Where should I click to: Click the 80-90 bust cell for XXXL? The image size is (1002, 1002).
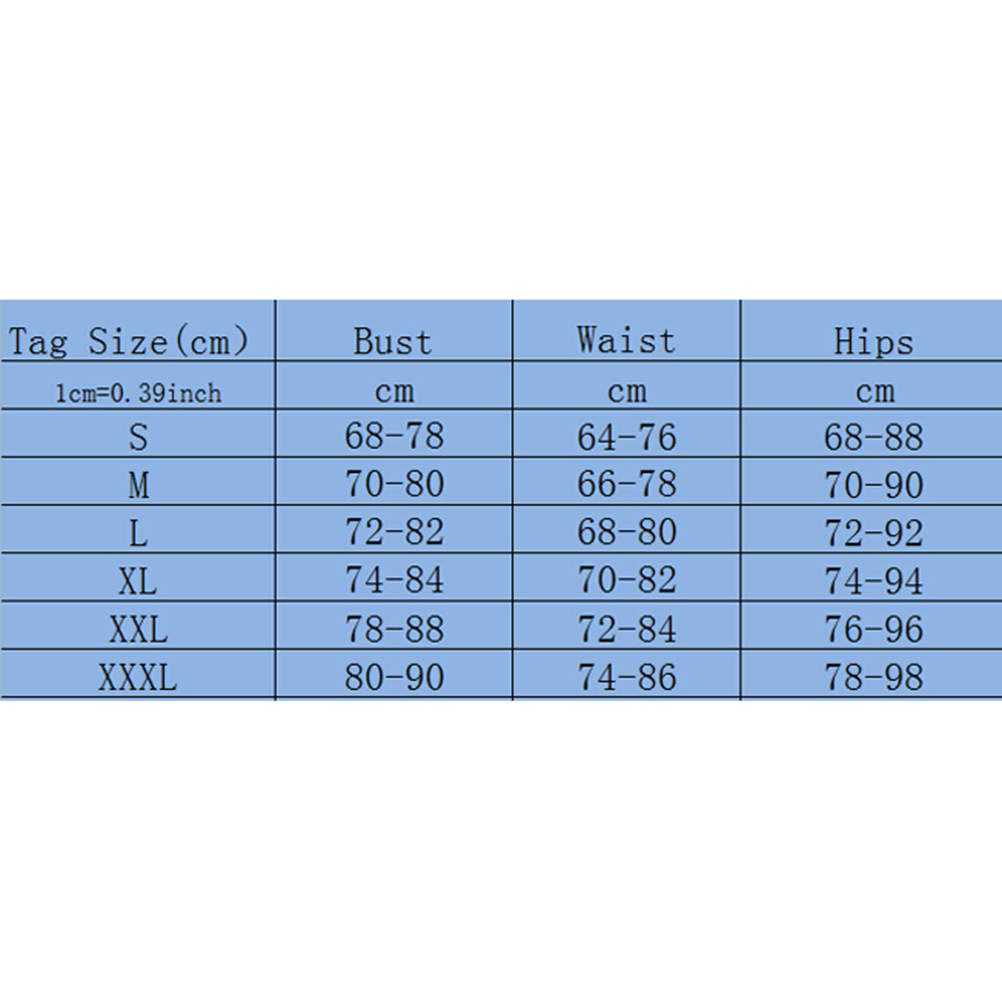[393, 678]
